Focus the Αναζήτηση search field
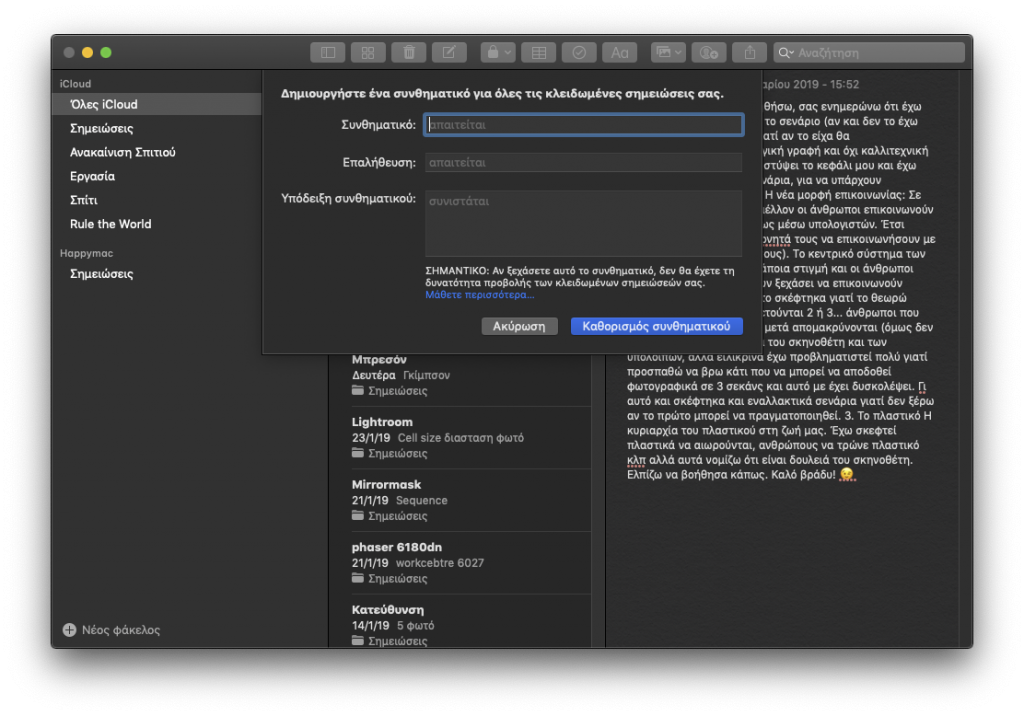 (x=869, y=52)
